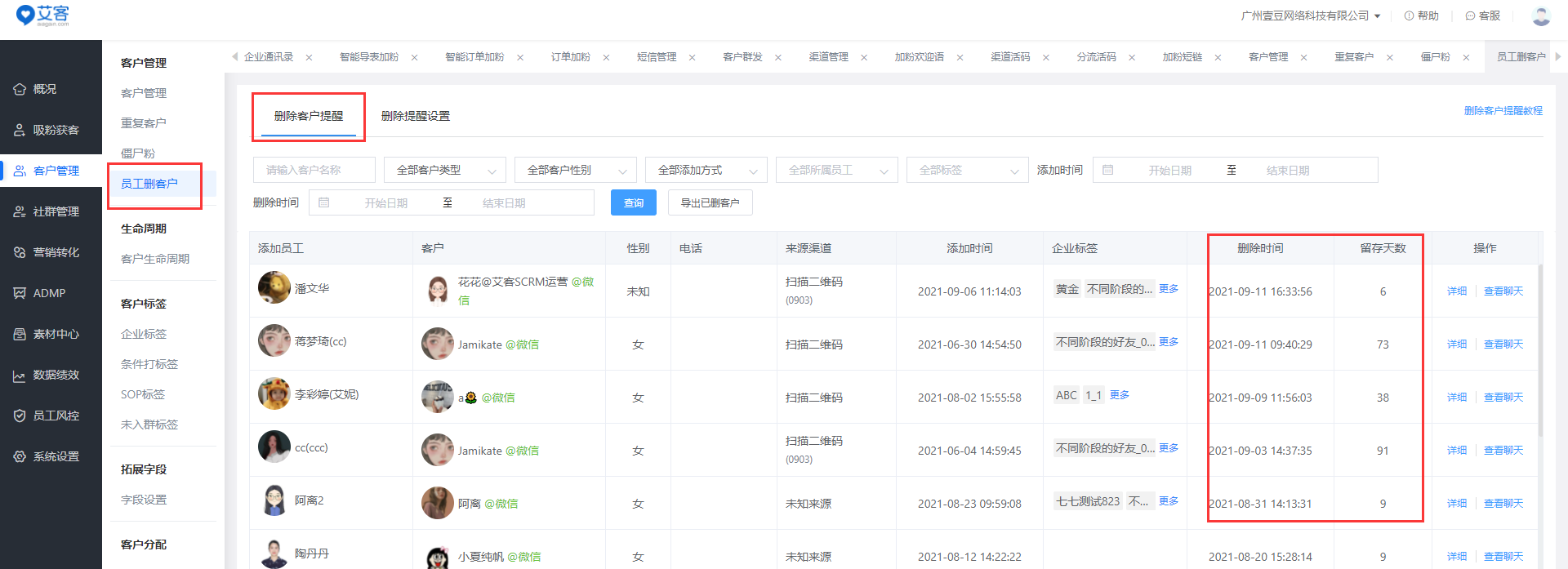Expand the 全部添加方式 dropdown
Screen dimensions: 1568x569
point(706,170)
